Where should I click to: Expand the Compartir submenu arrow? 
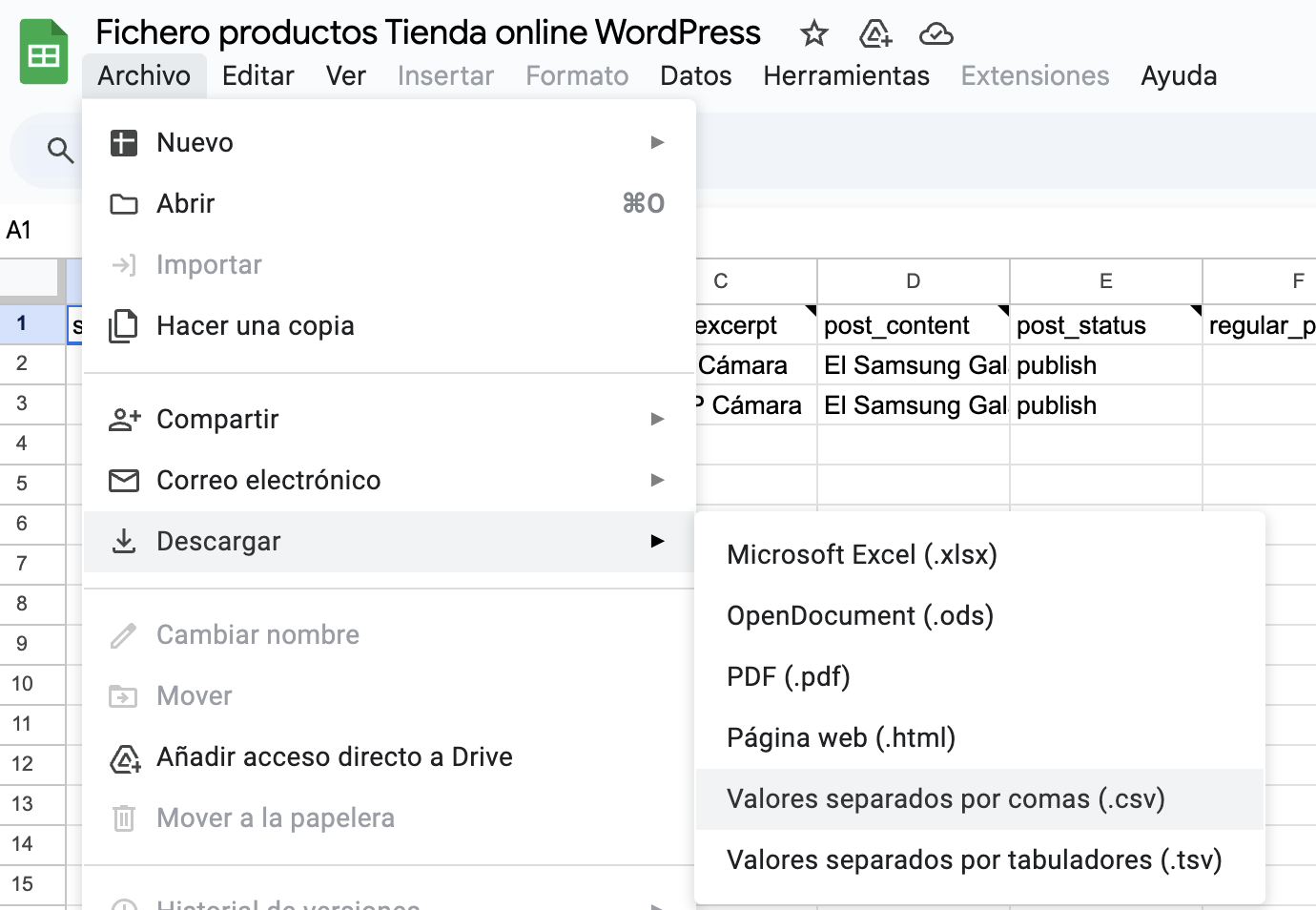click(657, 420)
